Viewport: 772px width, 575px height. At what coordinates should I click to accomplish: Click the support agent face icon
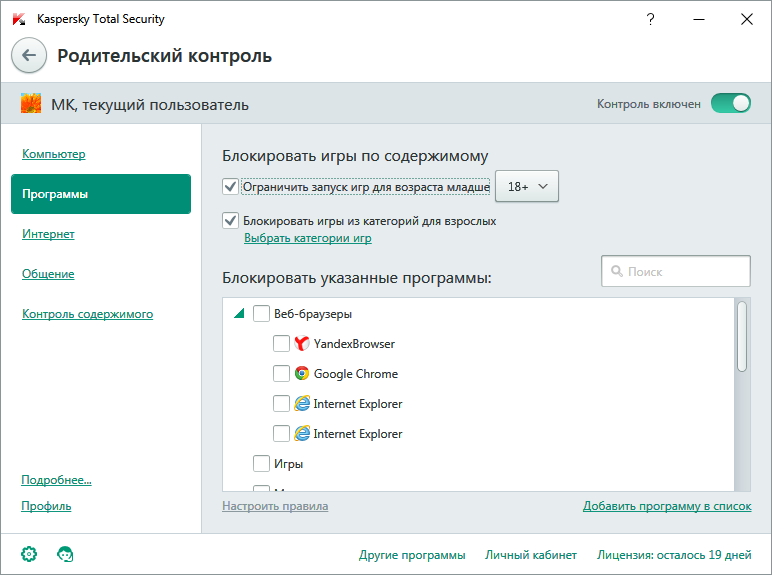(x=65, y=554)
